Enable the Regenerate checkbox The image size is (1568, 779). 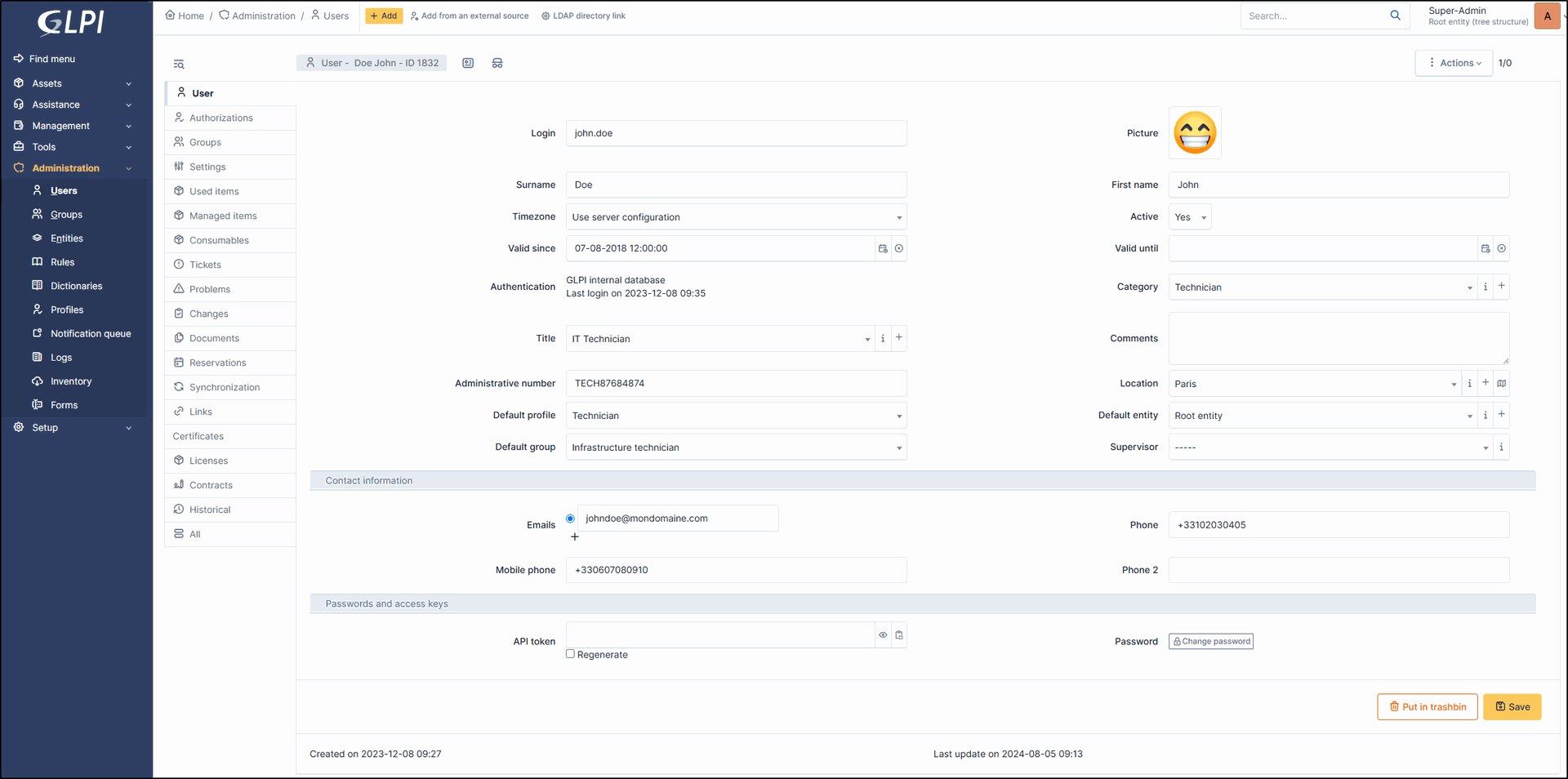571,654
